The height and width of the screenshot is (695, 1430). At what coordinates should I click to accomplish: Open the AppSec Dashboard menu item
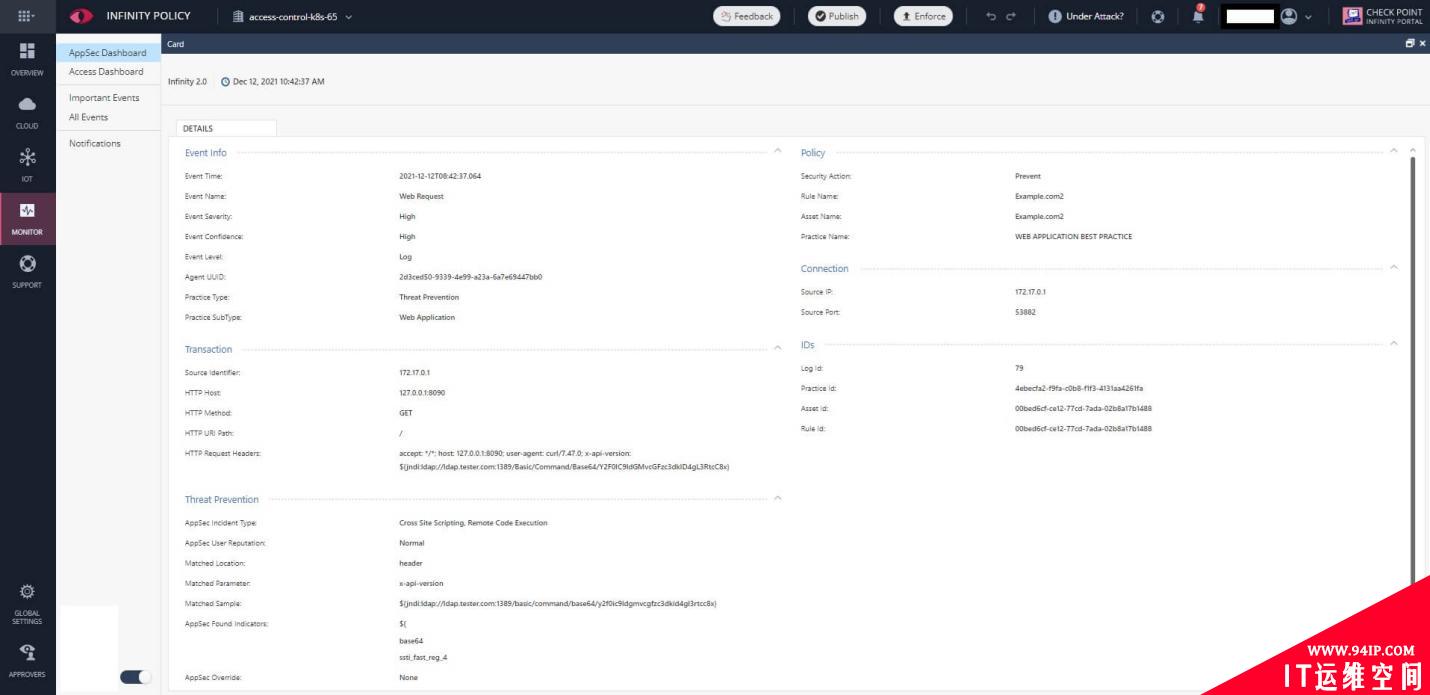(x=107, y=53)
